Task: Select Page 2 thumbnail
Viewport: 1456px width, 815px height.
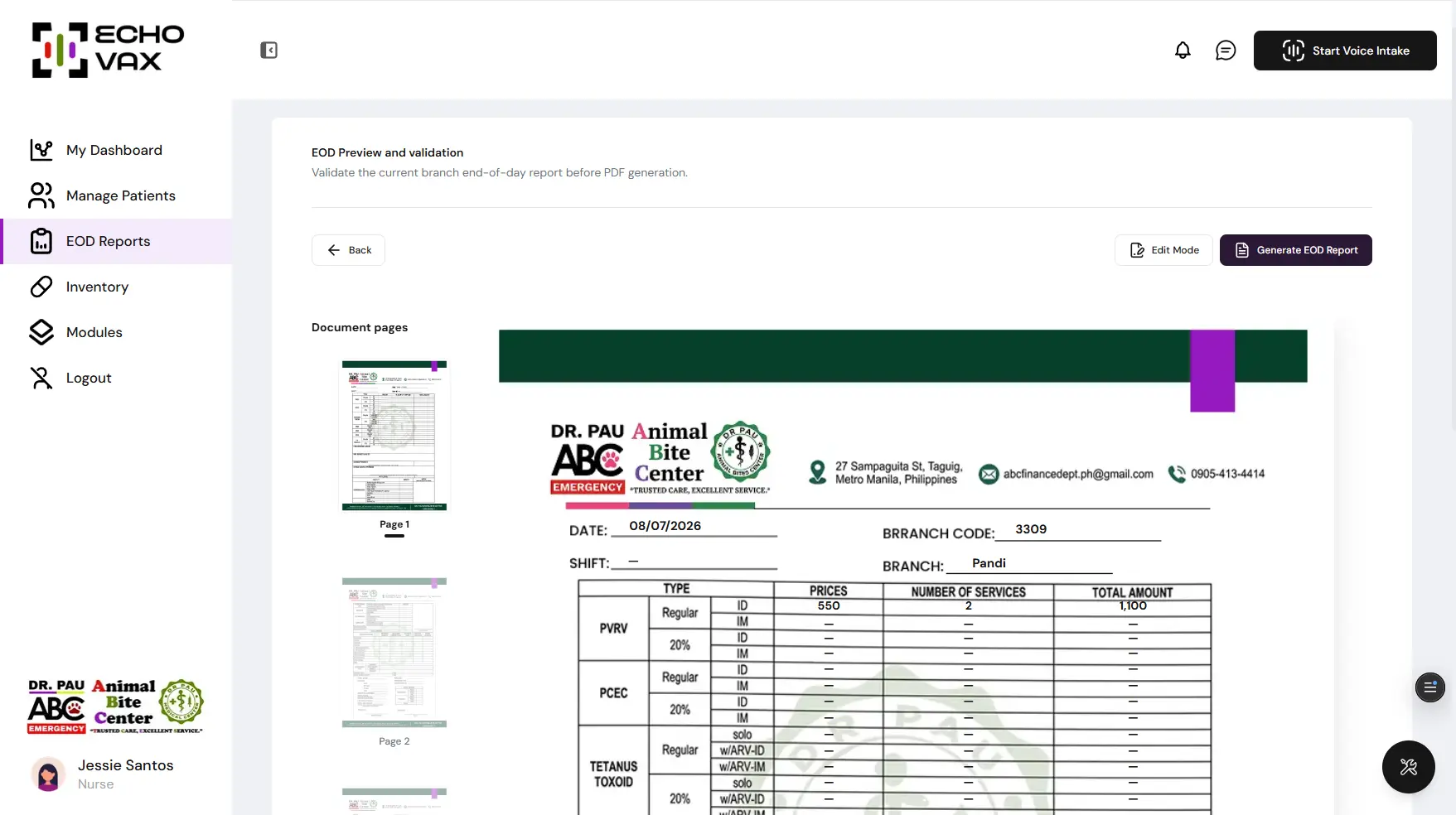Action: pyautogui.click(x=394, y=653)
